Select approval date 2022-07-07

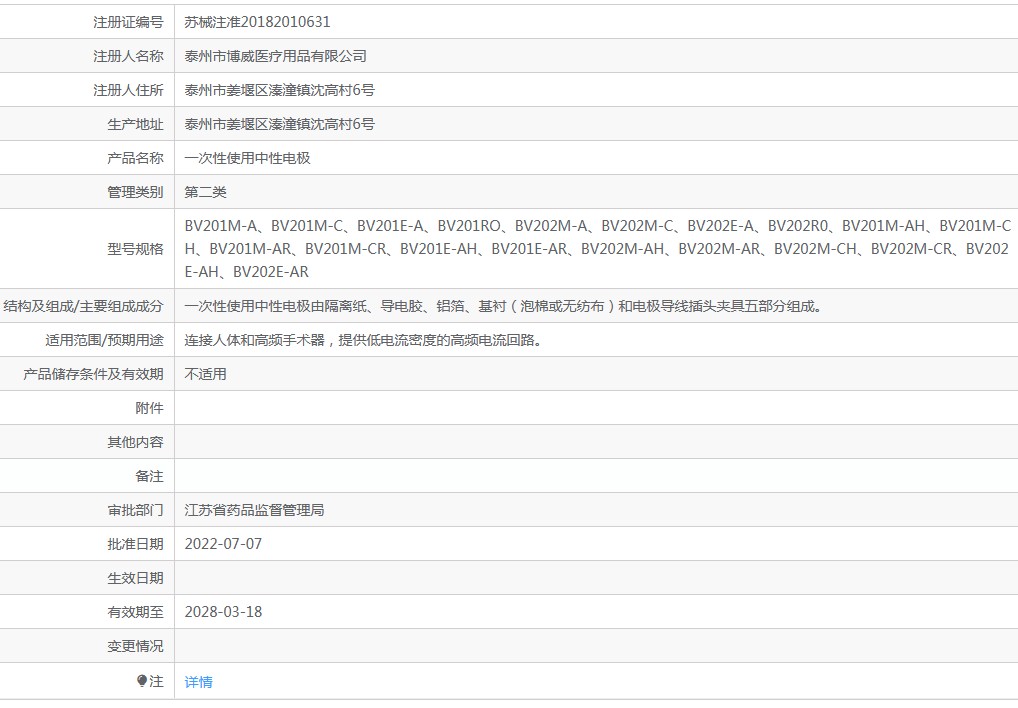tap(223, 544)
